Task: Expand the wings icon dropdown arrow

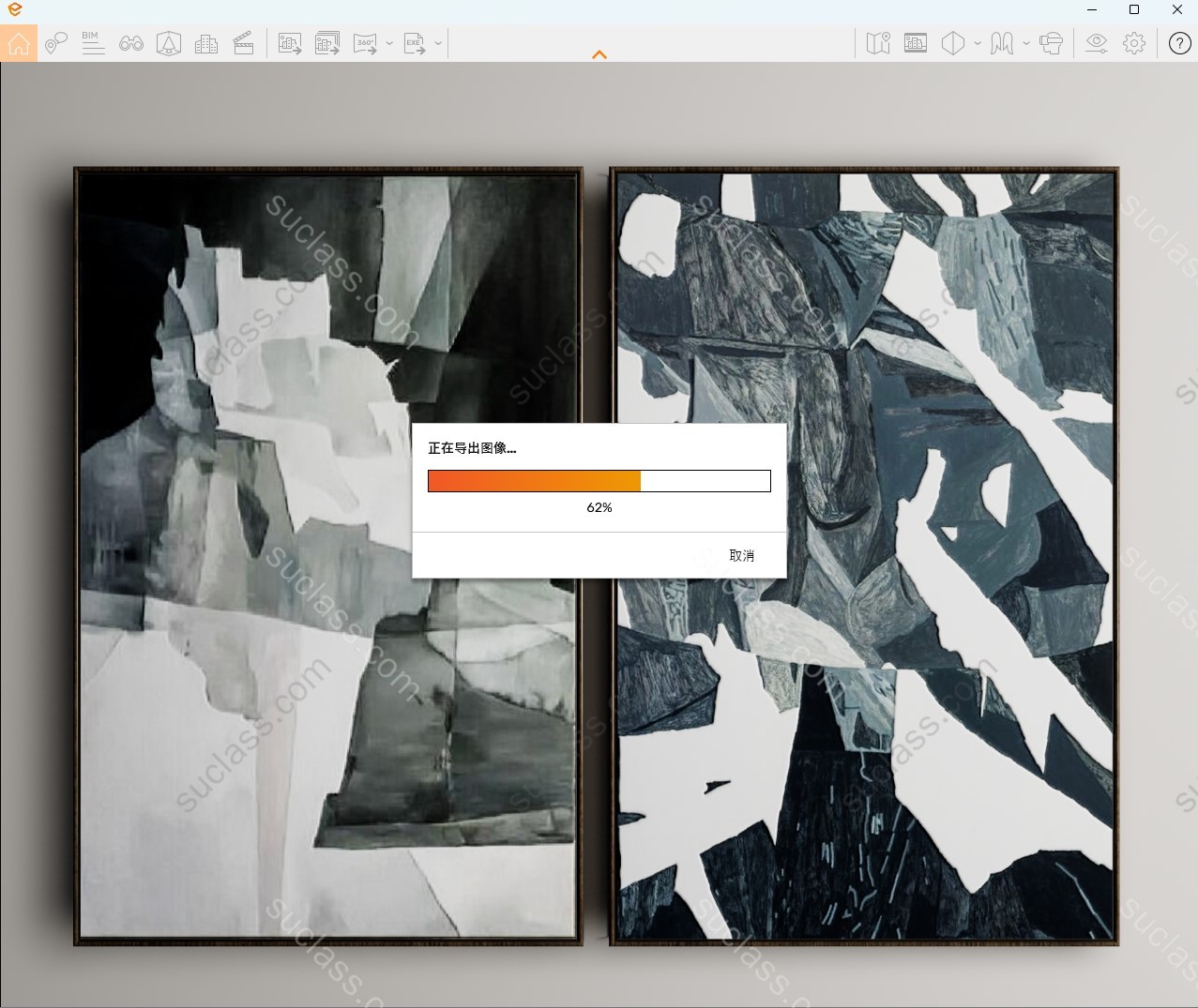Action: (x=1026, y=43)
